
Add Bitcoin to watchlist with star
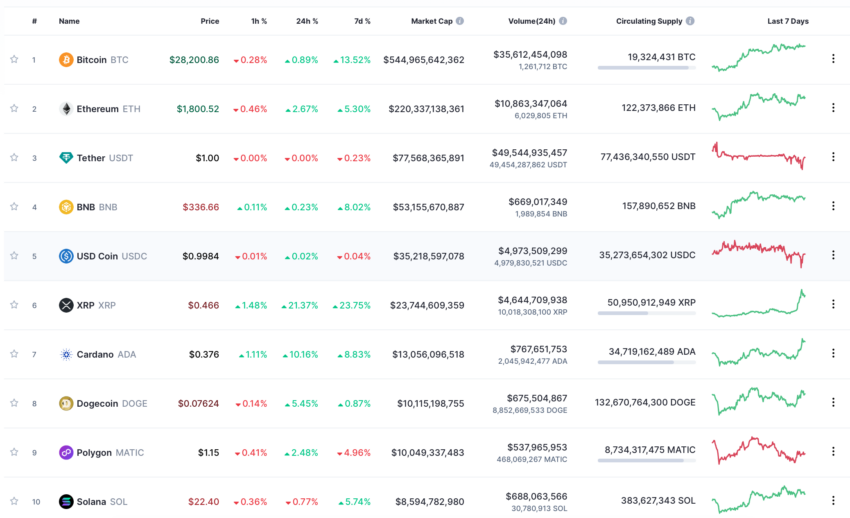[x=14, y=59]
